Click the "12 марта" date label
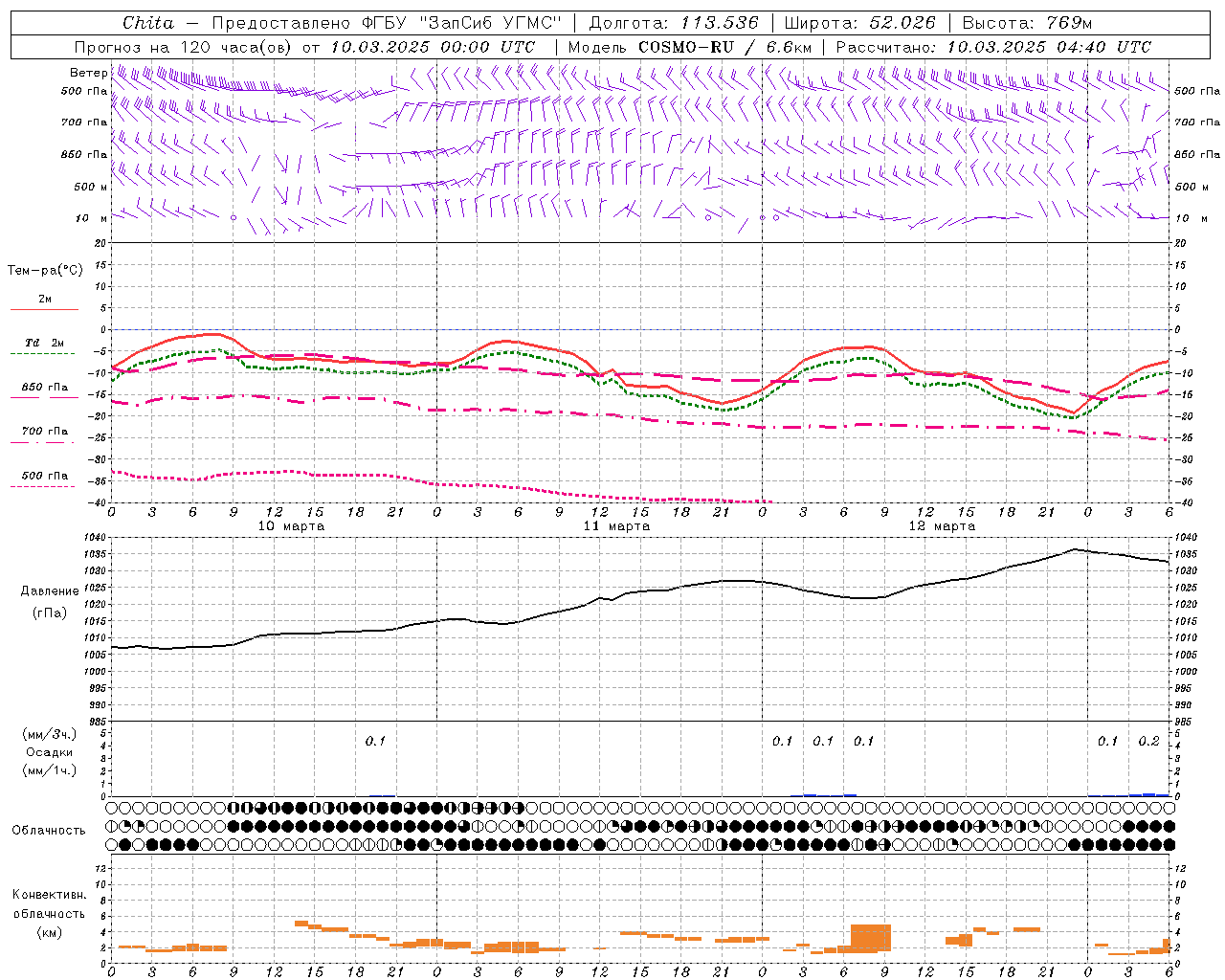Screen dimensions: 1225x980 942,525
